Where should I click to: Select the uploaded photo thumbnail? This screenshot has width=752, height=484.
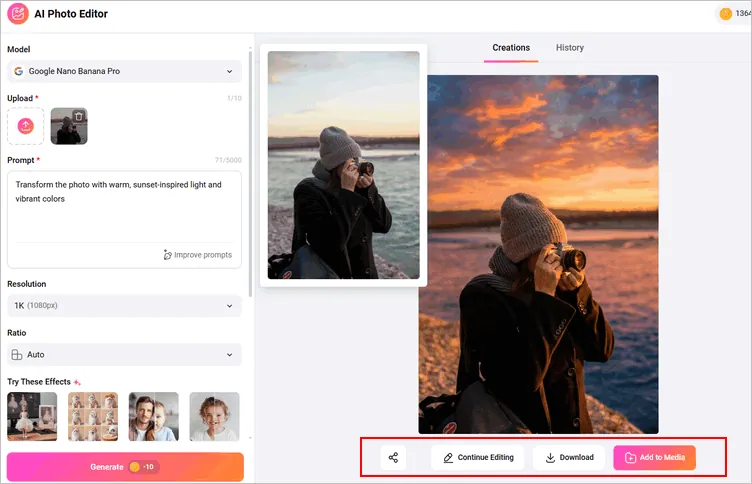[x=69, y=126]
